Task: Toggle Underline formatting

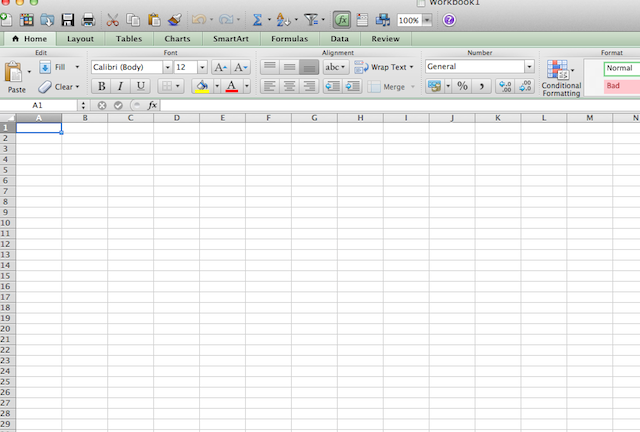Action: click(141, 86)
